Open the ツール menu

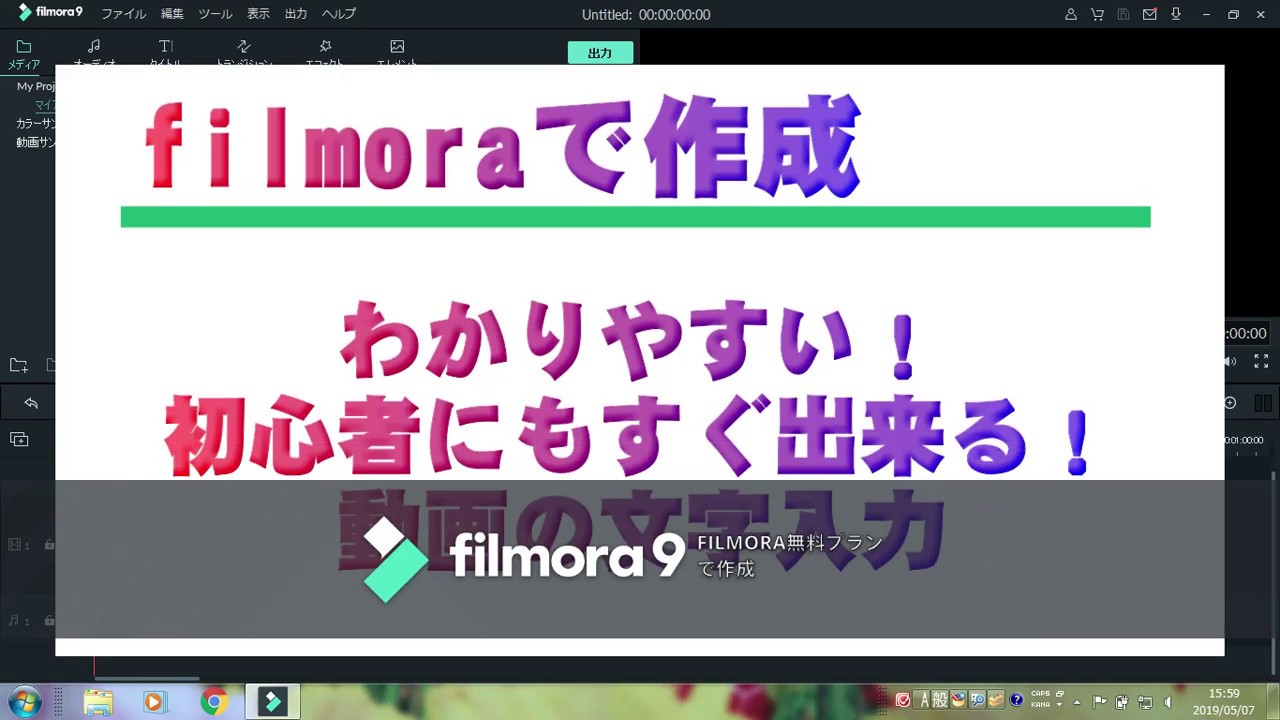[215, 14]
